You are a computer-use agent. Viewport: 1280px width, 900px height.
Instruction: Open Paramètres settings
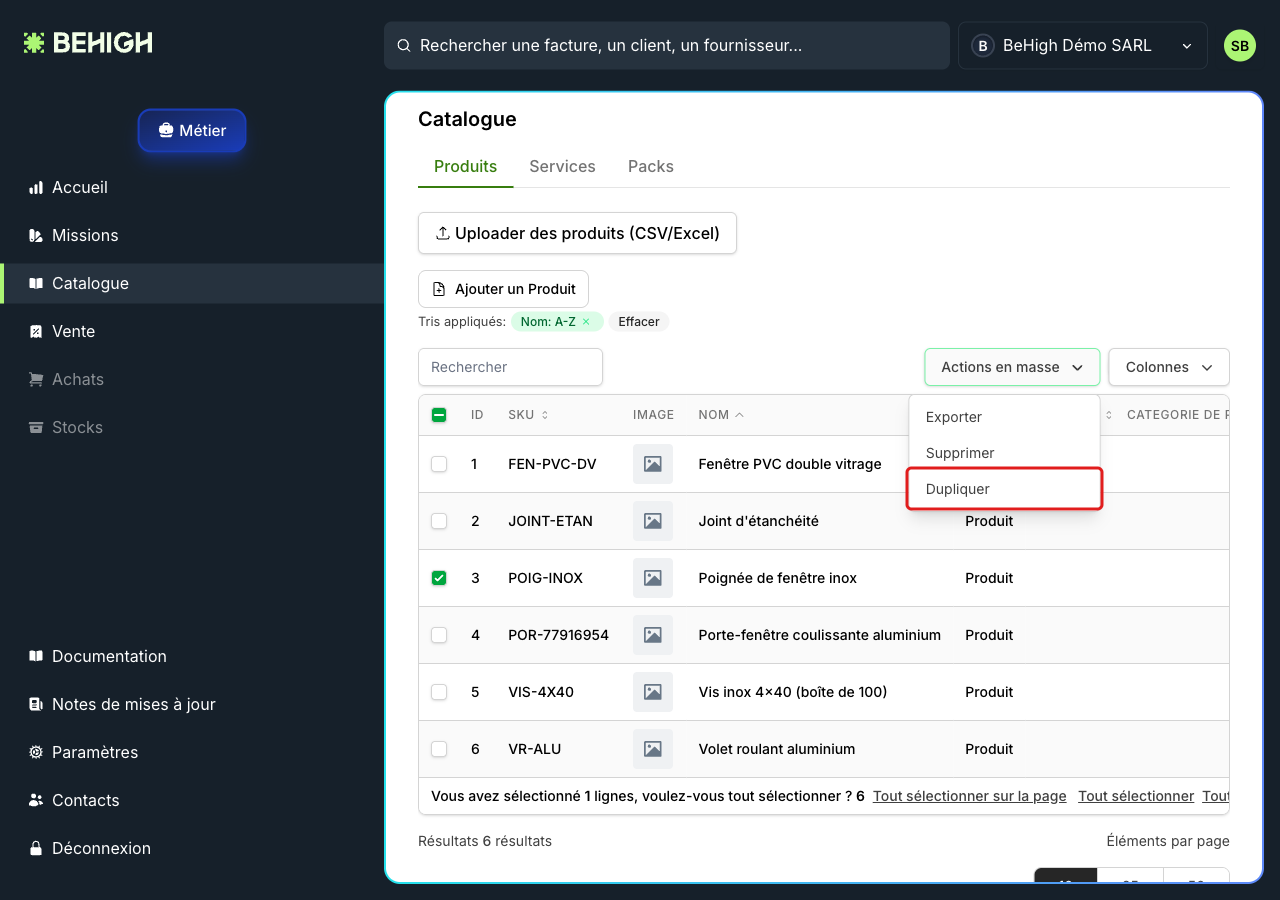(x=192, y=752)
